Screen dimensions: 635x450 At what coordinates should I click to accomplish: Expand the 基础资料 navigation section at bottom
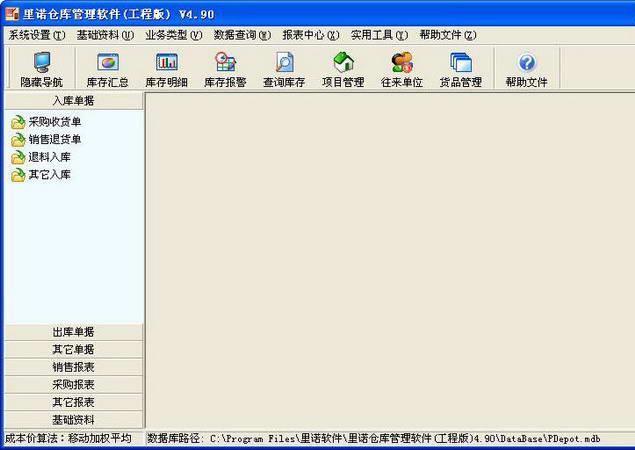[x=74, y=420]
